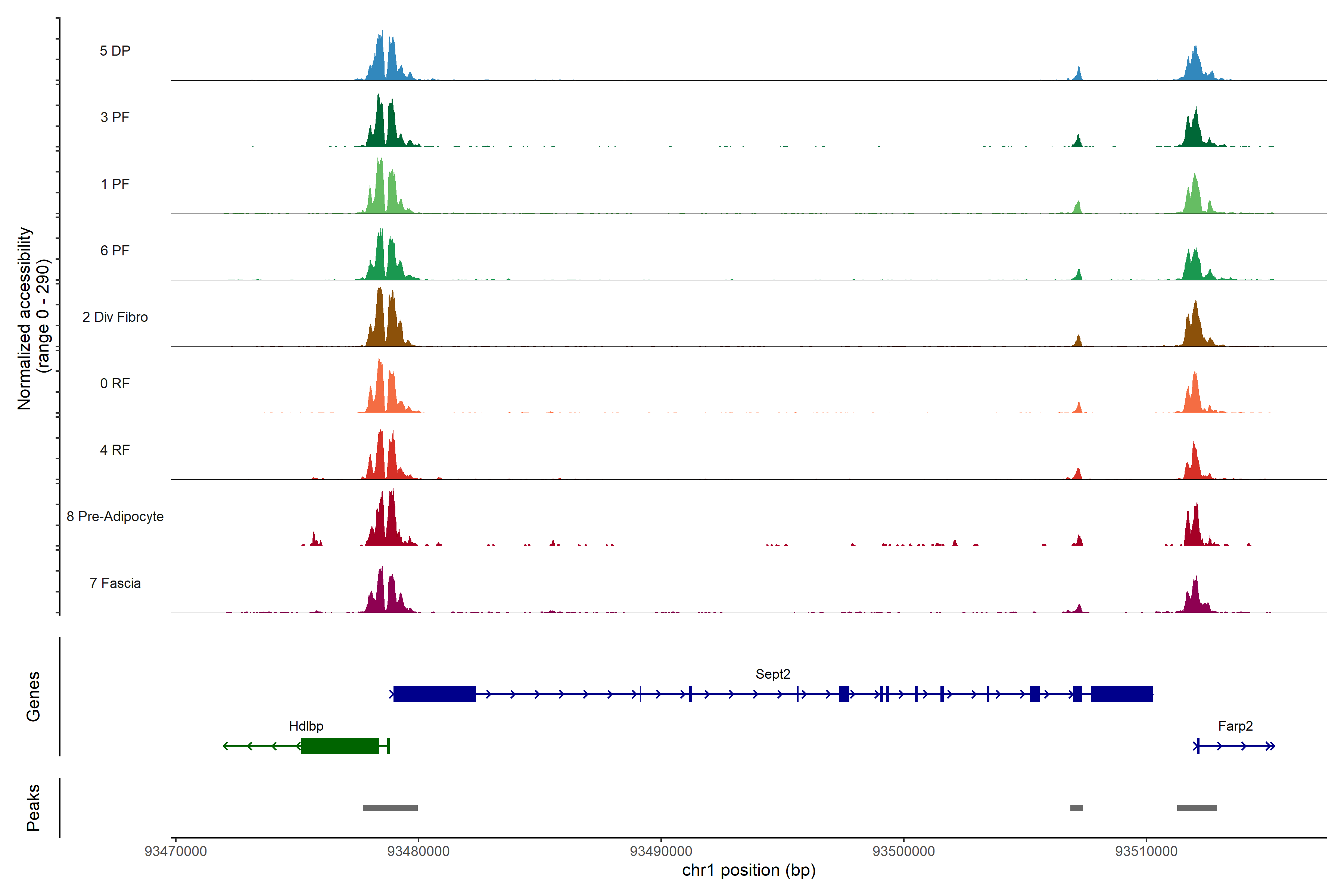Click the 7 Fascia track label
The image size is (1344, 896).
pos(115,584)
